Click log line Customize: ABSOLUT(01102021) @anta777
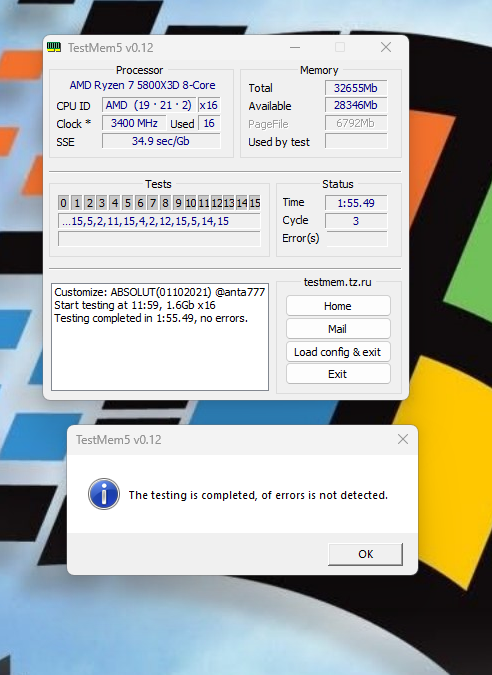 tap(159, 292)
